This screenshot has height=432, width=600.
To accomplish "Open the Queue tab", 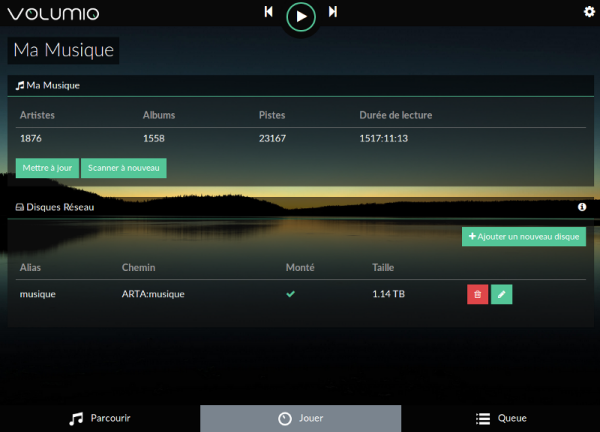I will coord(501,418).
